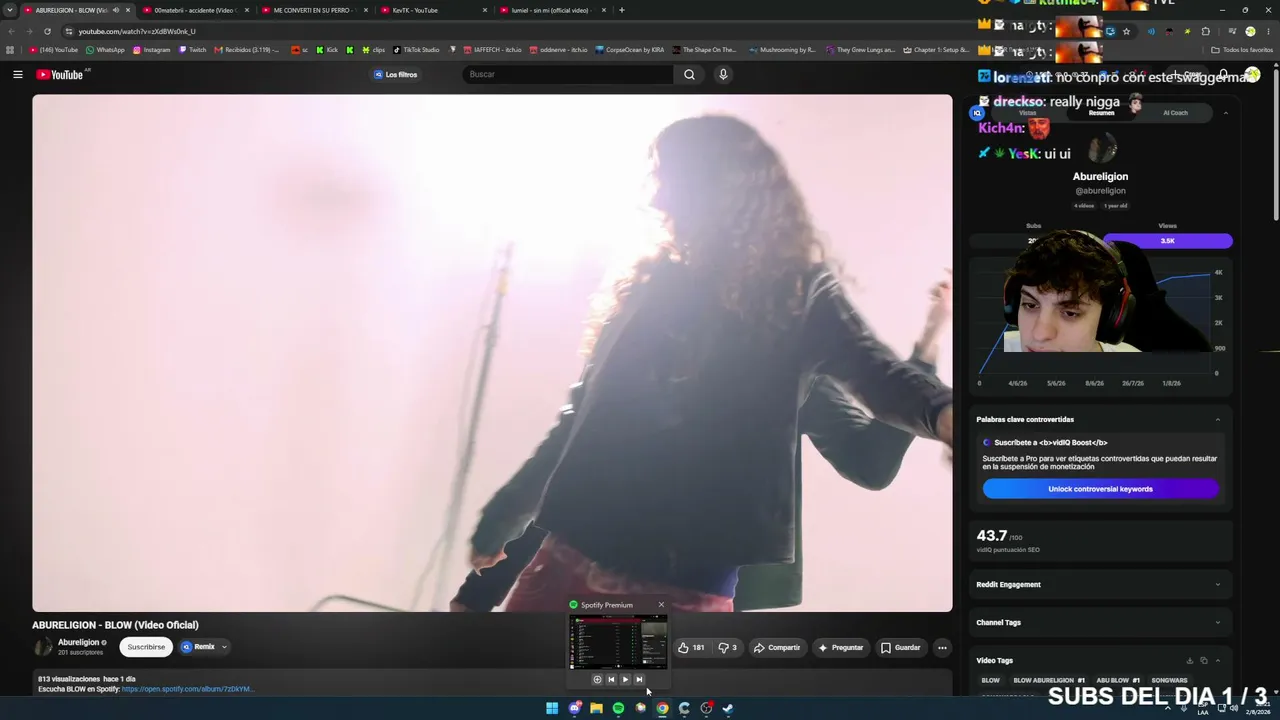This screenshot has height=720, width=1280.
Task: Open the Preguntar AI assistant
Action: pos(840,647)
